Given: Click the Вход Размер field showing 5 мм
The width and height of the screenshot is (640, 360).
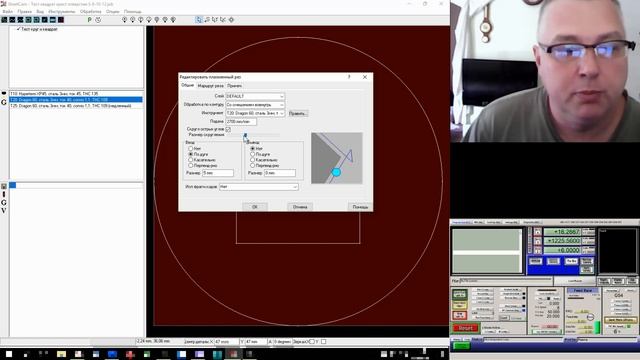Looking at the screenshot, I should coord(218,173).
